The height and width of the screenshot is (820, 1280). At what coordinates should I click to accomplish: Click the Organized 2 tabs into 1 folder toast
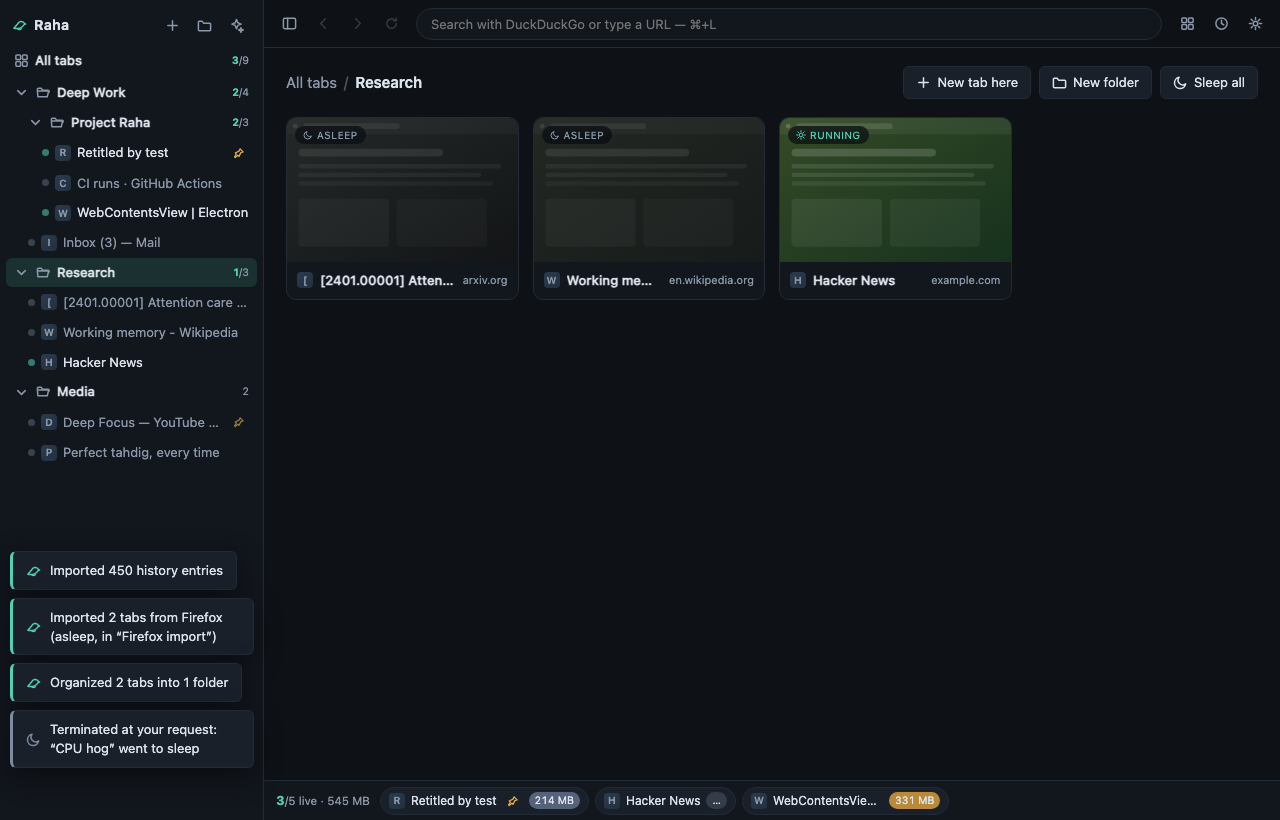pyautogui.click(x=126, y=682)
